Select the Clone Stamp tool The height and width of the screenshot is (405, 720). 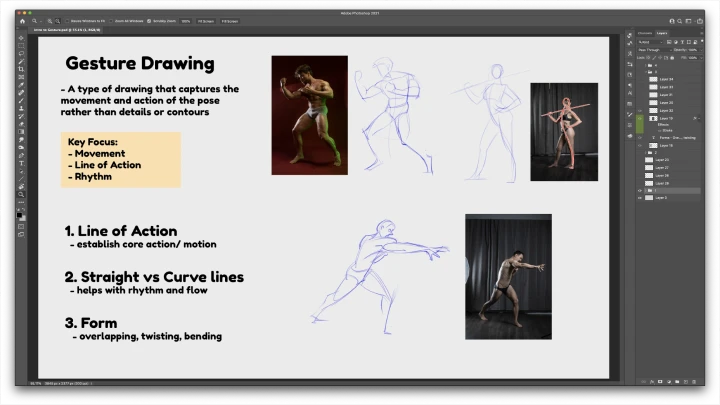[21, 108]
